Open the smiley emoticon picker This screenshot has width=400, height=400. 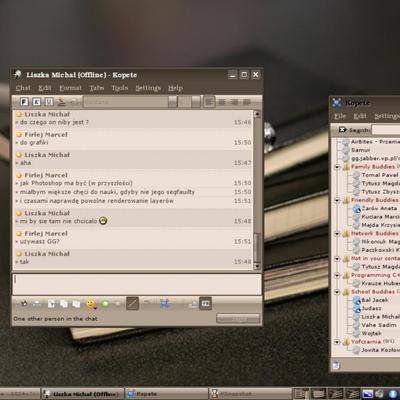coord(91,304)
